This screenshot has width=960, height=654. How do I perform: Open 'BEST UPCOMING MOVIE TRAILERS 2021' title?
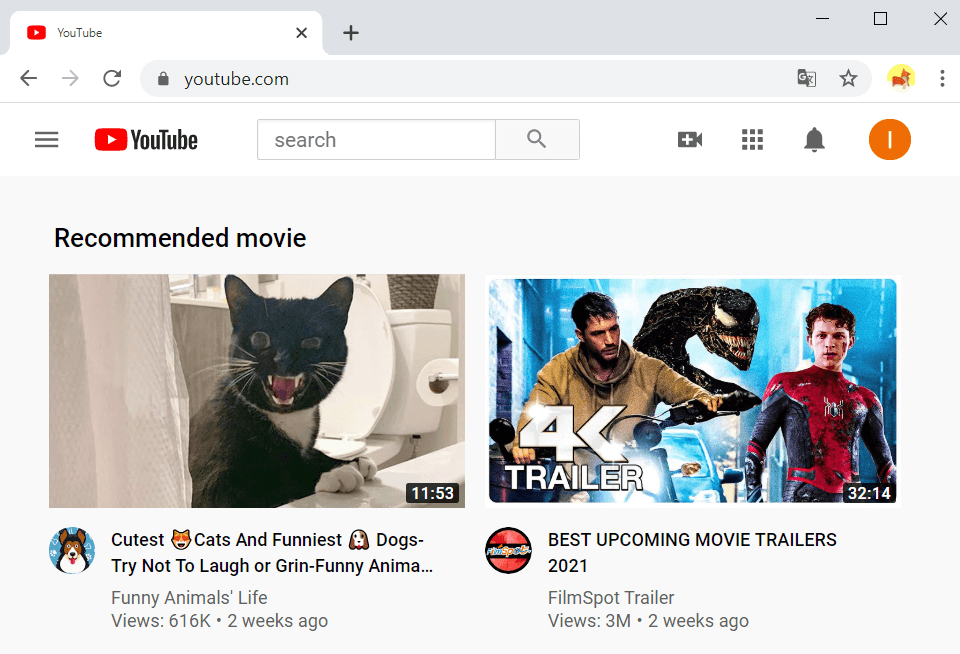(692, 552)
